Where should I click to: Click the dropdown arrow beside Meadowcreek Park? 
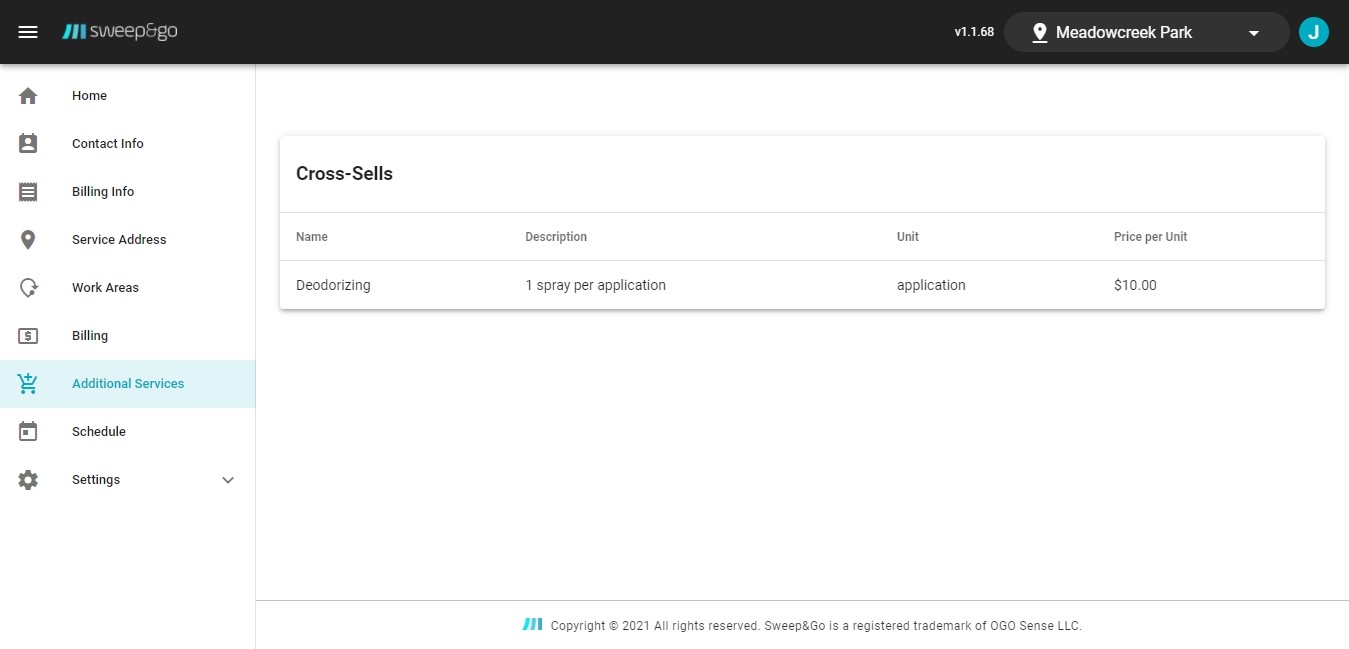[1254, 33]
